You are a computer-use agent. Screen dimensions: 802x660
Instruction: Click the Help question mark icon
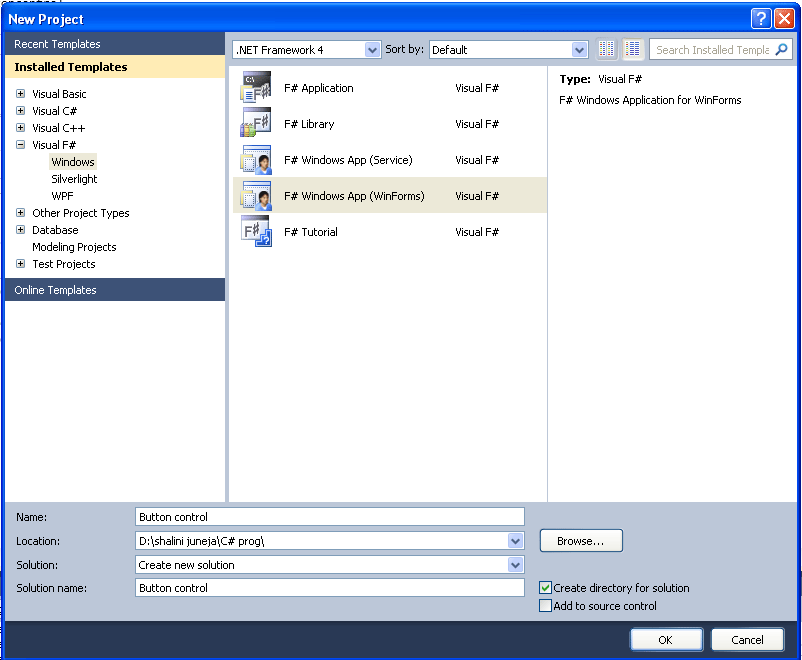761,18
